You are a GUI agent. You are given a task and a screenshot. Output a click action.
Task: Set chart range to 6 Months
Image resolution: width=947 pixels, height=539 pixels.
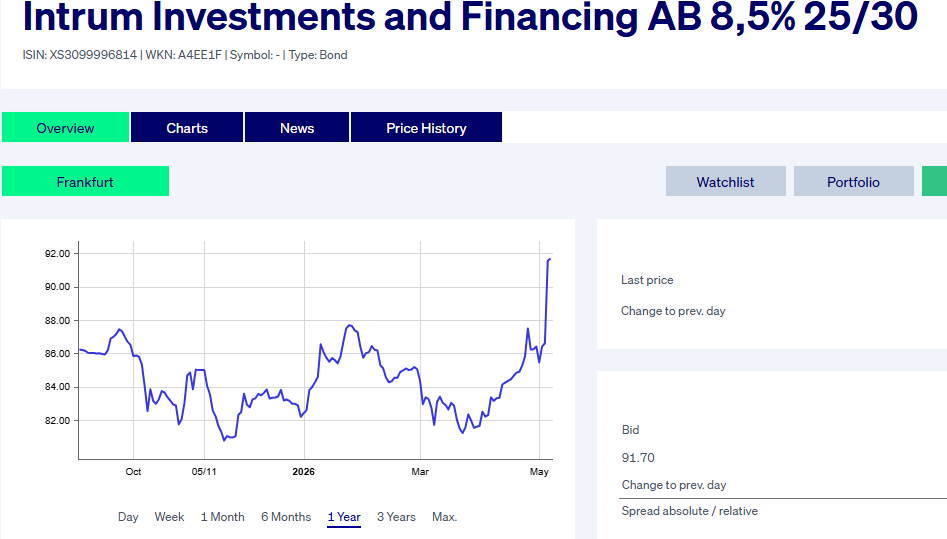(x=286, y=517)
